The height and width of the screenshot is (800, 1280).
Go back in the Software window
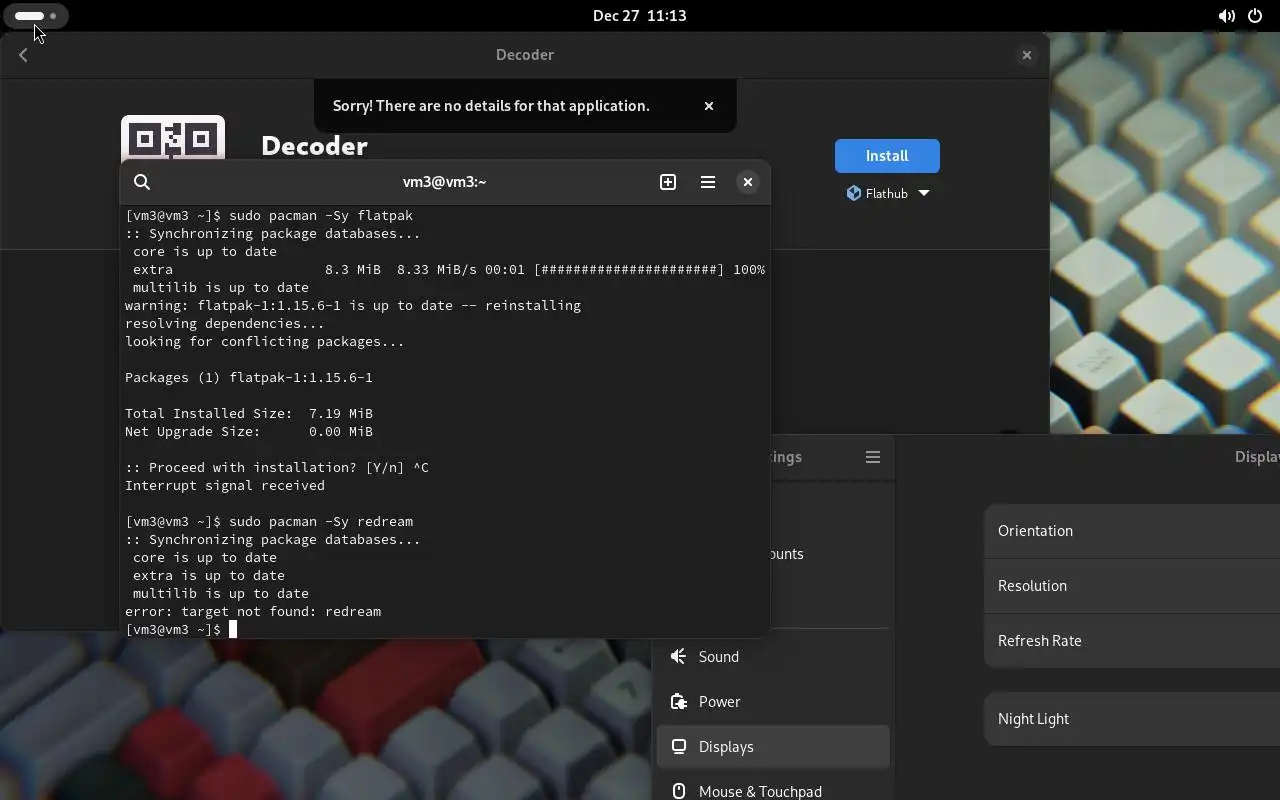(23, 55)
